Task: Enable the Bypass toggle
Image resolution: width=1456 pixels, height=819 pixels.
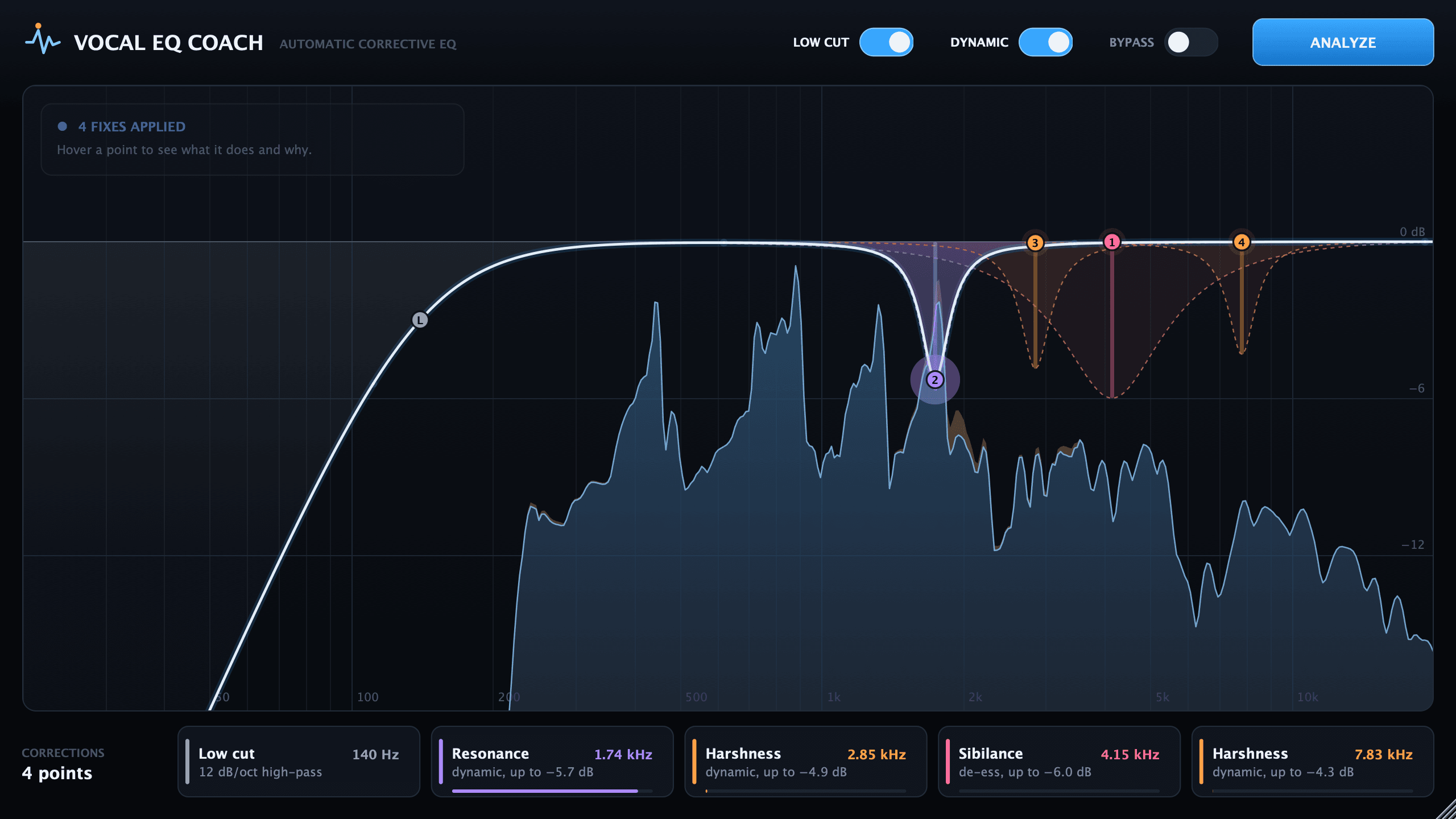Action: (1191, 42)
